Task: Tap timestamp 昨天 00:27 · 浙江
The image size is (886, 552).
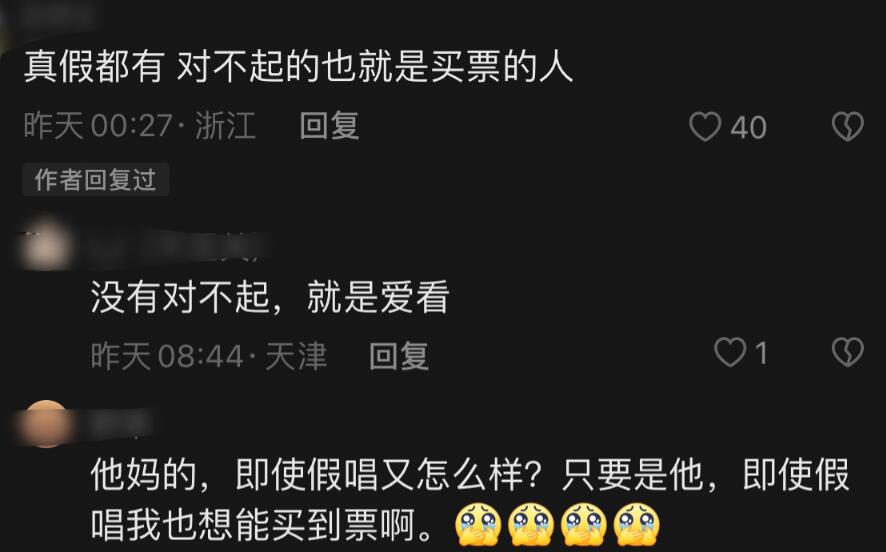Action: (x=140, y=125)
